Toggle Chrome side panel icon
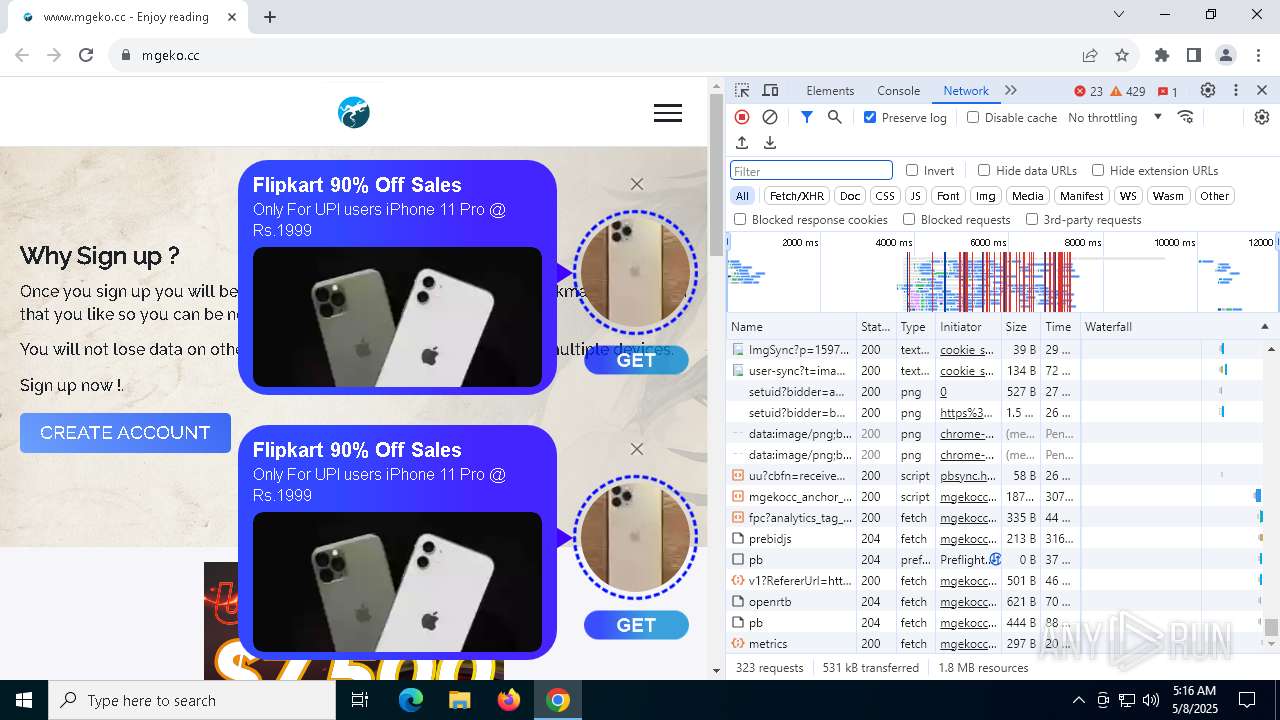1280x720 pixels. point(1194,55)
